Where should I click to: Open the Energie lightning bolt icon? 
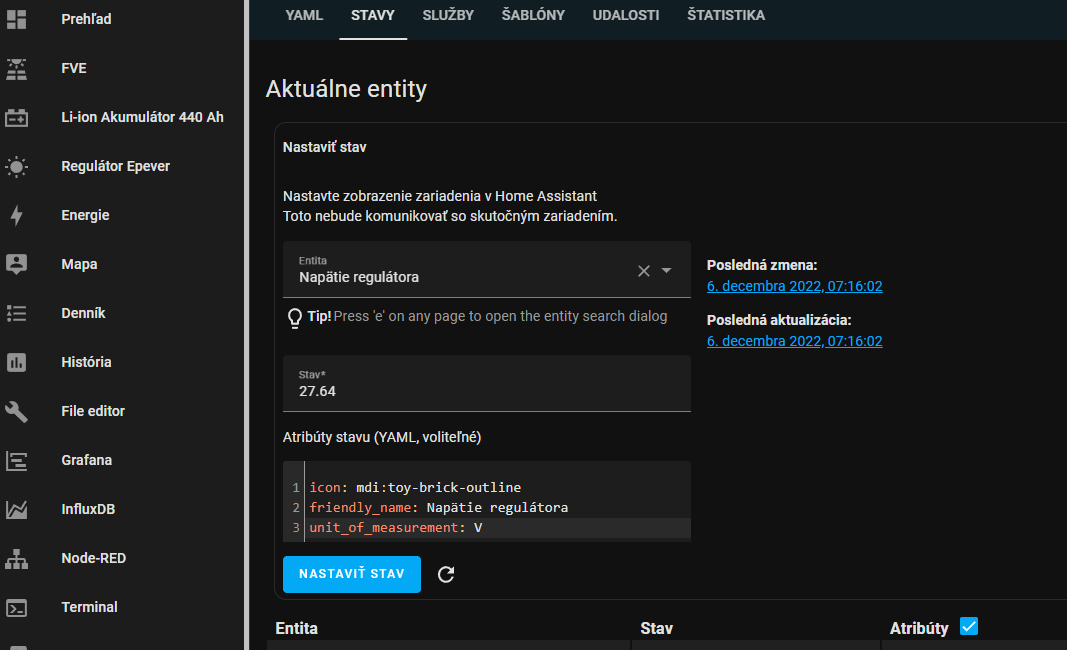17,215
